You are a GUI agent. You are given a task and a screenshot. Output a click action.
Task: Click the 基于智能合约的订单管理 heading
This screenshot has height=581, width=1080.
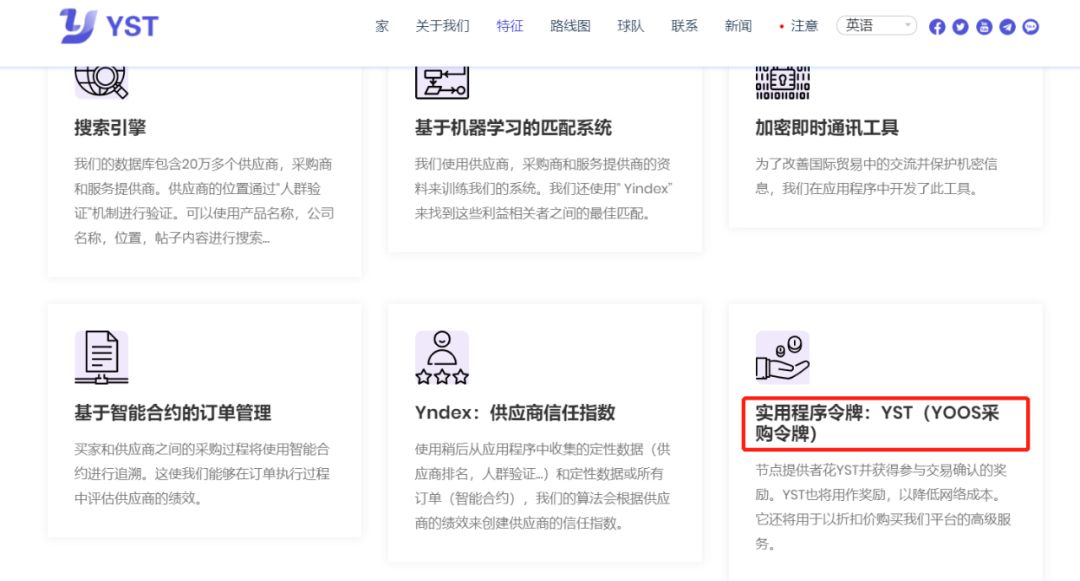click(x=173, y=413)
